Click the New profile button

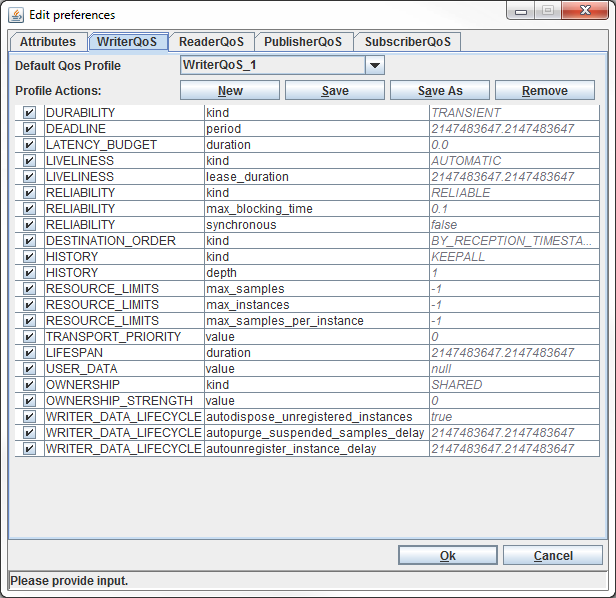pos(230,91)
